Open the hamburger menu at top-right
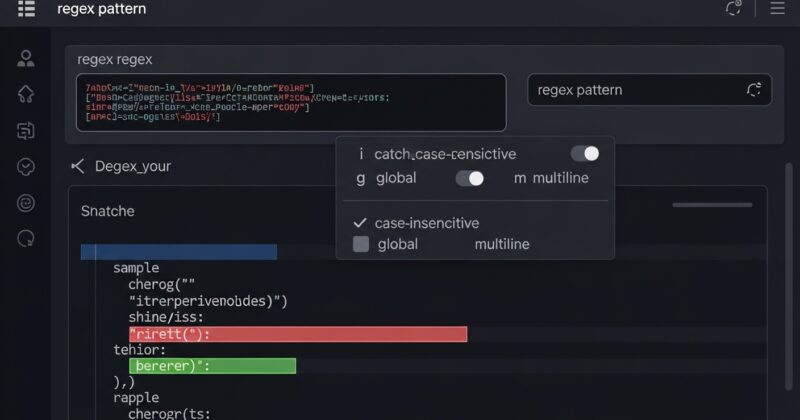The image size is (800, 420). 777,9
